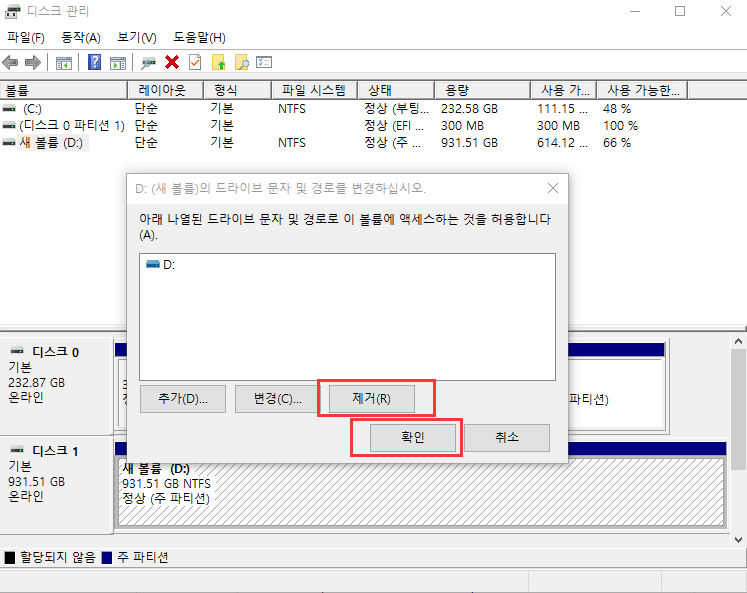Screen dimensions: 747x593
Task: Sort by the 볼륨 column header
Action: click(64, 90)
